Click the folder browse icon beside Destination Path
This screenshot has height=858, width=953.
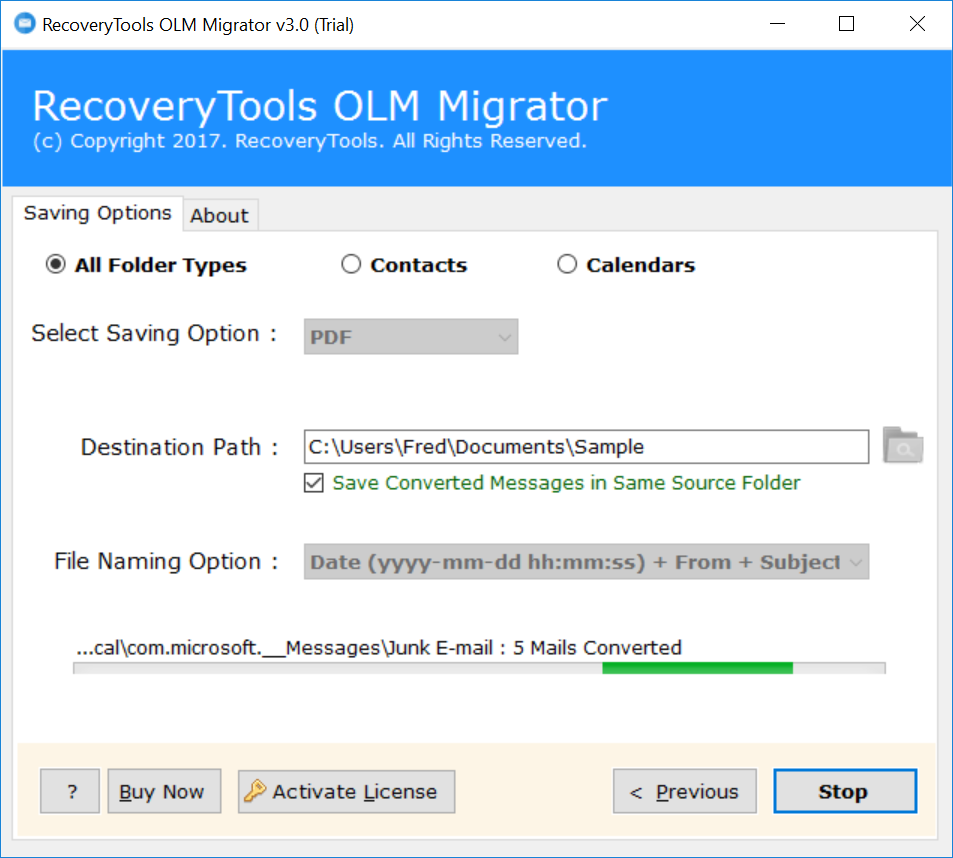coord(903,445)
